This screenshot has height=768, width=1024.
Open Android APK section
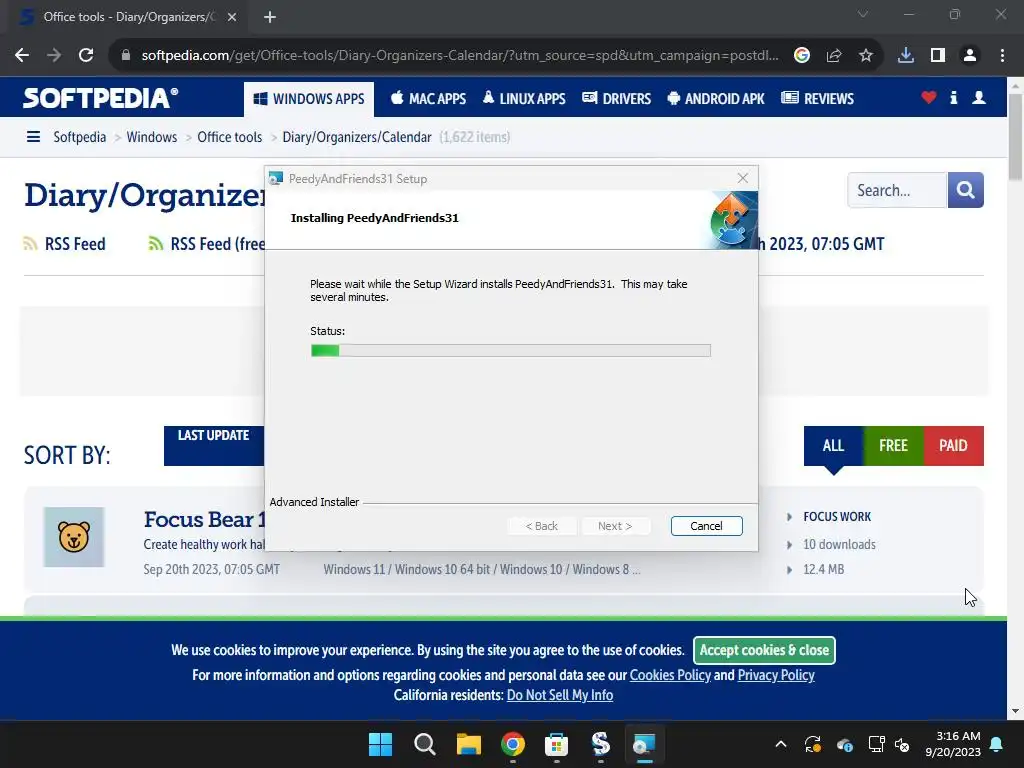point(716,99)
